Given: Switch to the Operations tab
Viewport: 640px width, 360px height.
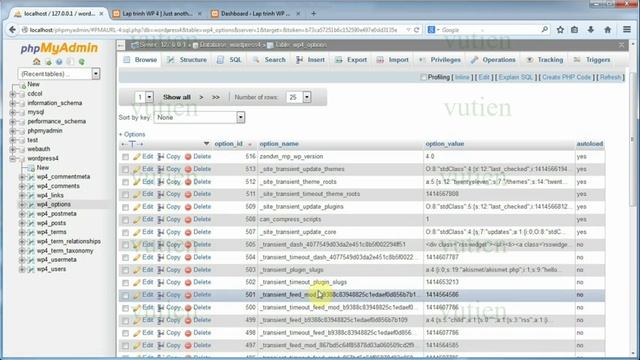Looking at the screenshot, I should pos(493,60).
